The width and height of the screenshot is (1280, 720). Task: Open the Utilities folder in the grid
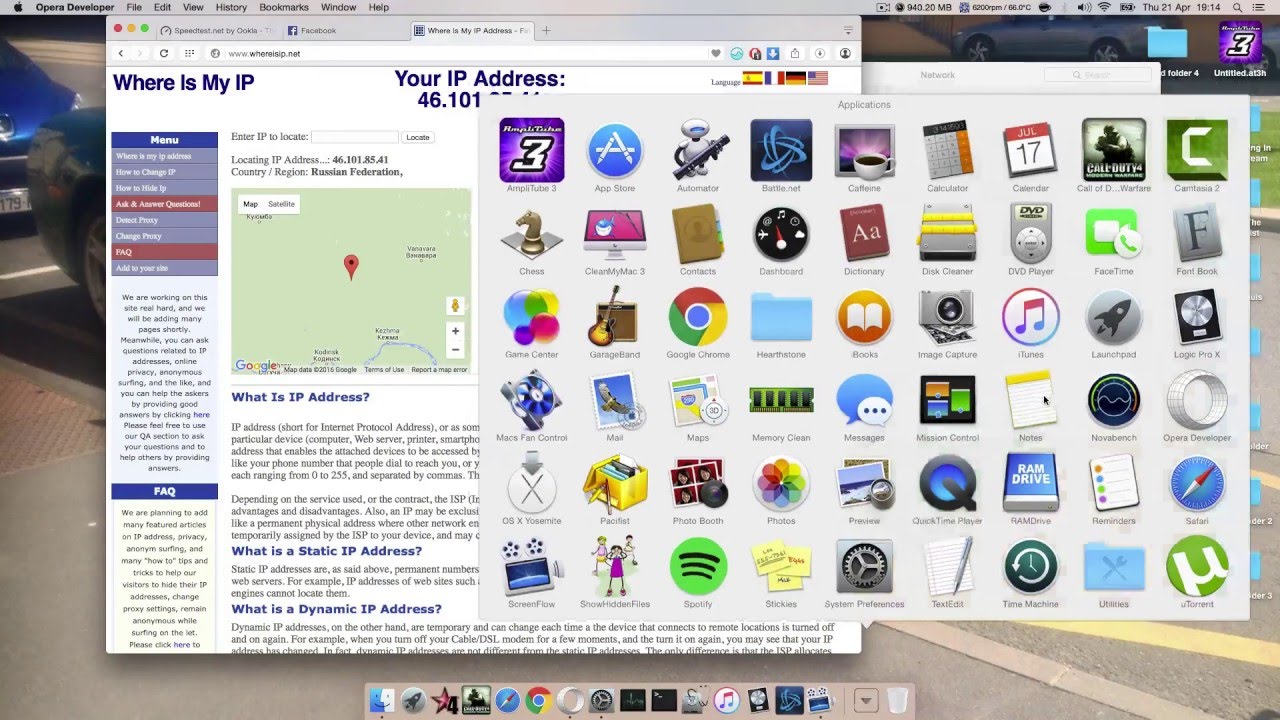click(1114, 565)
